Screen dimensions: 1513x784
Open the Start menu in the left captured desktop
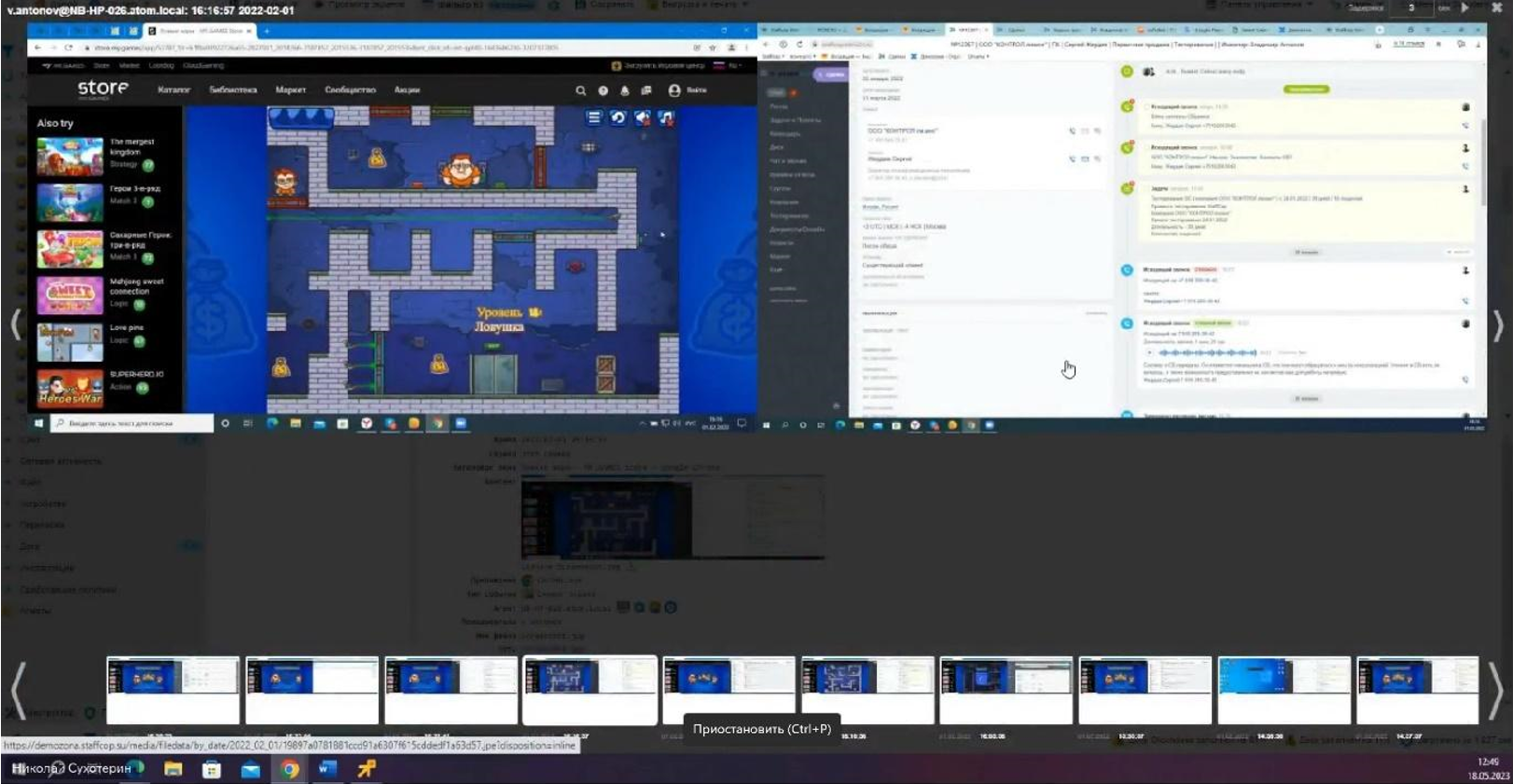pyautogui.click(x=38, y=423)
